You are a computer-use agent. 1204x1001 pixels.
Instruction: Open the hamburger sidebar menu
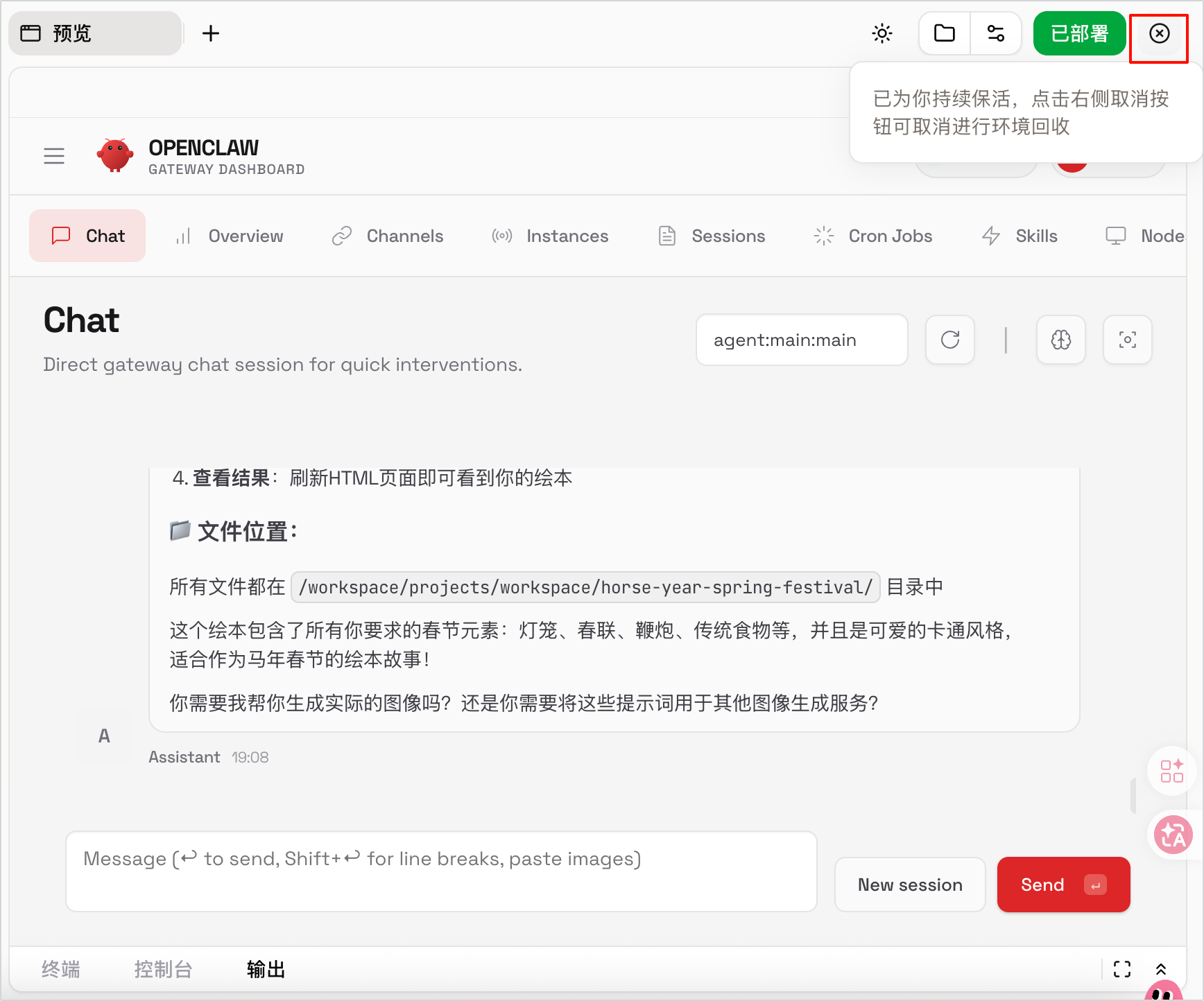pos(54,156)
